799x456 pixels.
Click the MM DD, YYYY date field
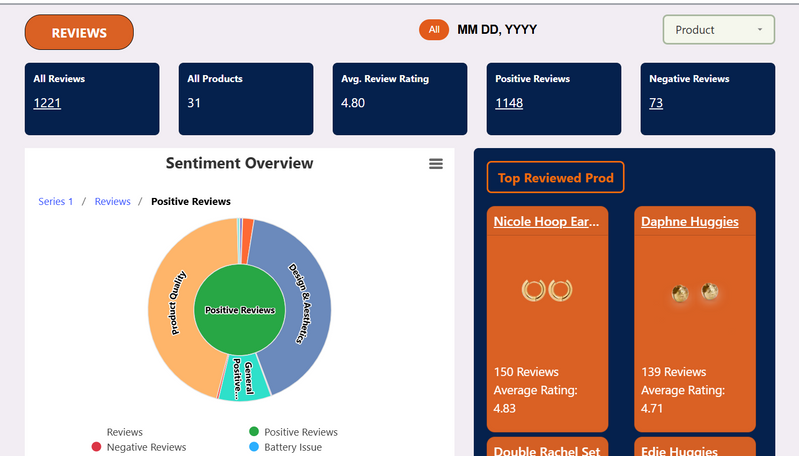click(497, 30)
